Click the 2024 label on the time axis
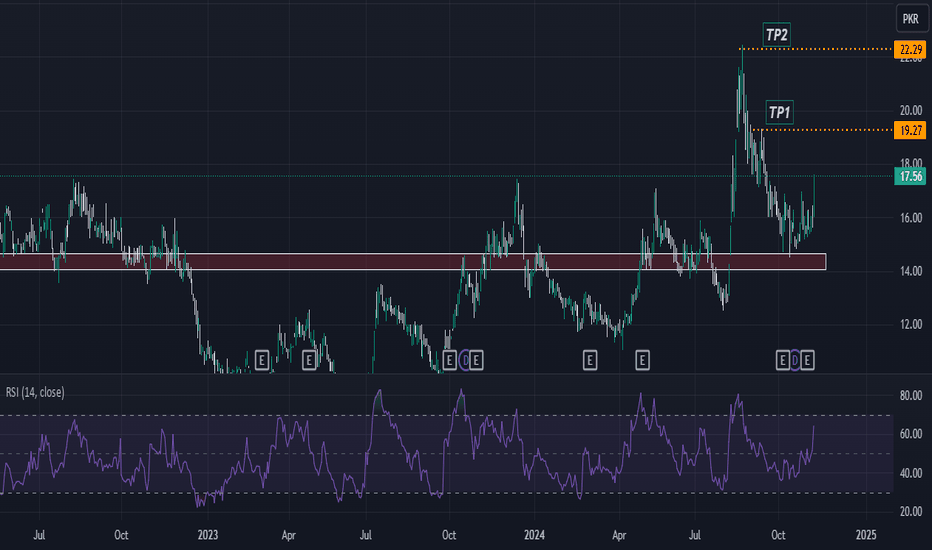Screen dimensions: 932x550 (x=534, y=535)
